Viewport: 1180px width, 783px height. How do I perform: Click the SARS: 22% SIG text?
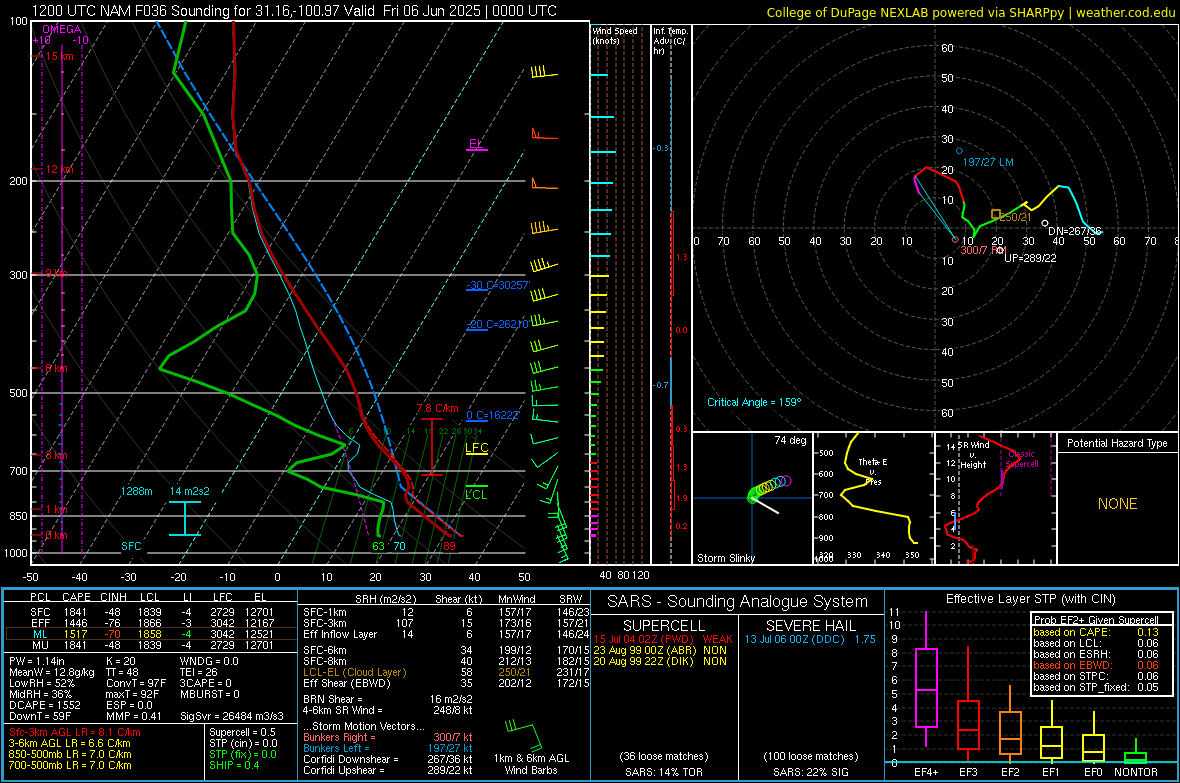810,772
